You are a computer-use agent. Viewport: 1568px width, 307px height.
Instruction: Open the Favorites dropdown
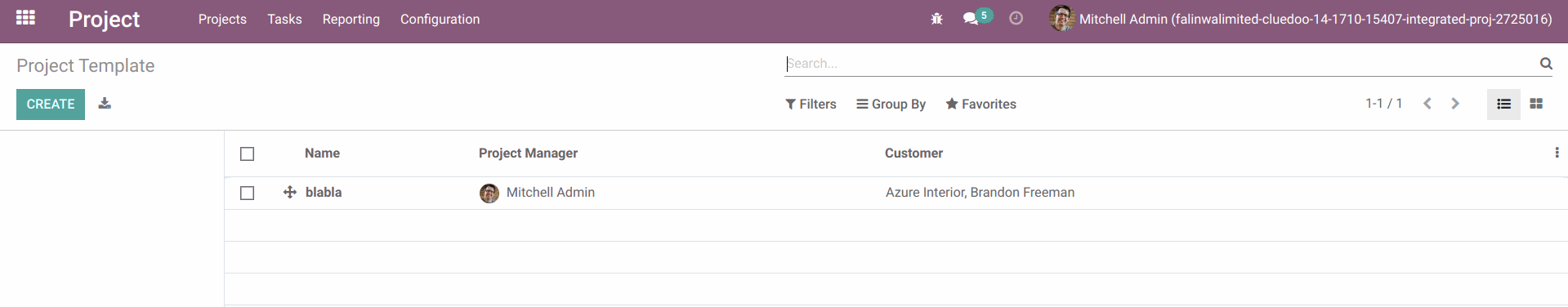981,104
